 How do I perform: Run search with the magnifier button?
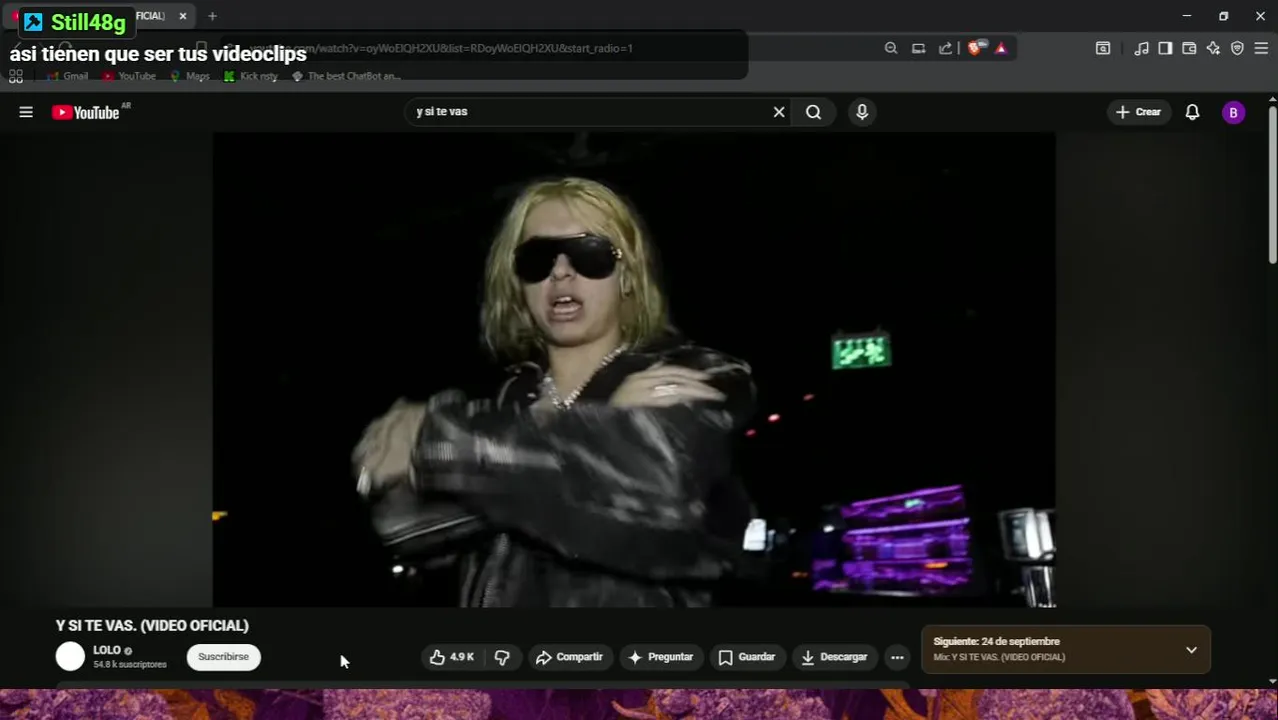(813, 112)
